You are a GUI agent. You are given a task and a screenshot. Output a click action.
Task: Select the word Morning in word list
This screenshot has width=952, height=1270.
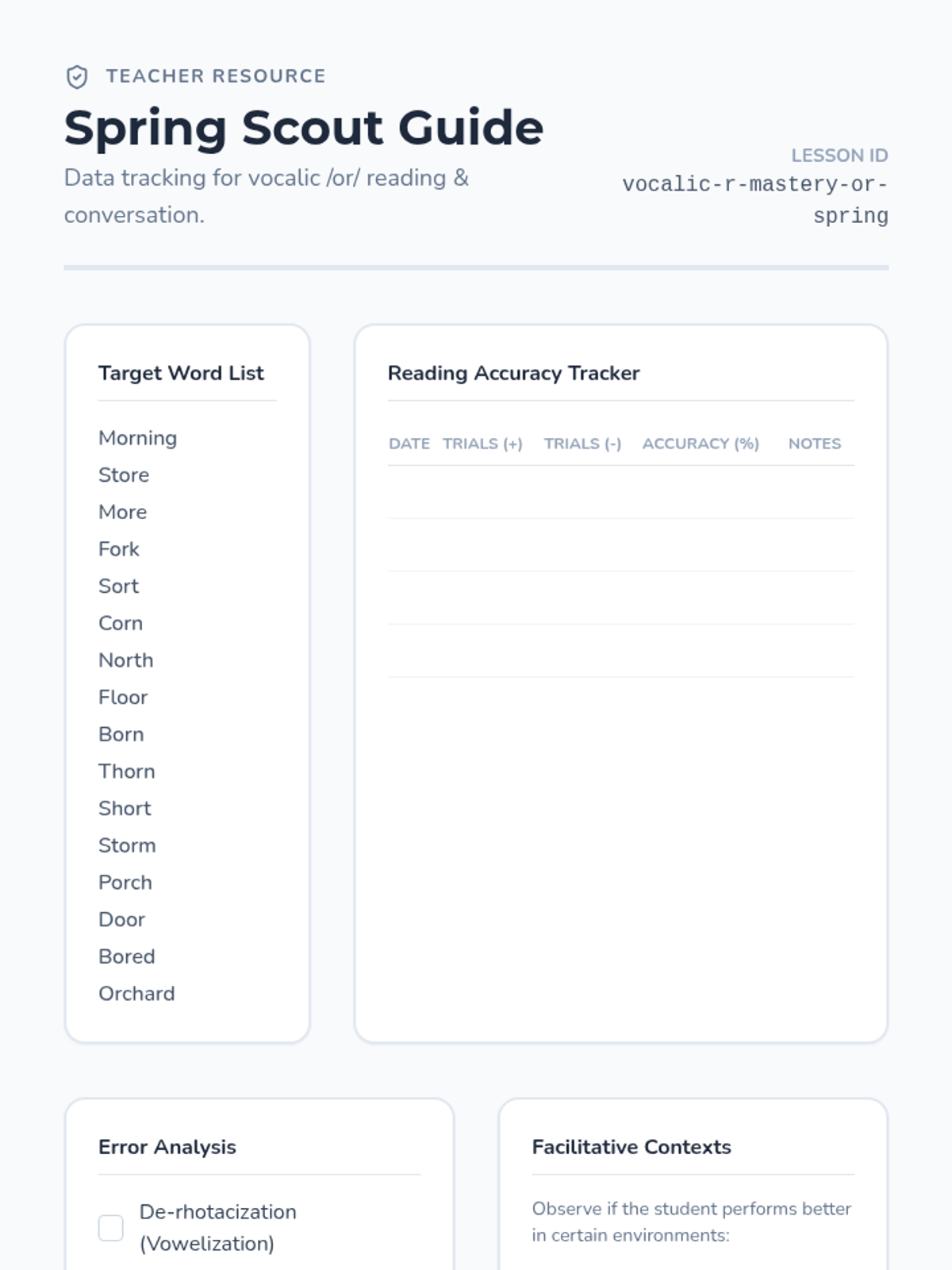tap(137, 438)
